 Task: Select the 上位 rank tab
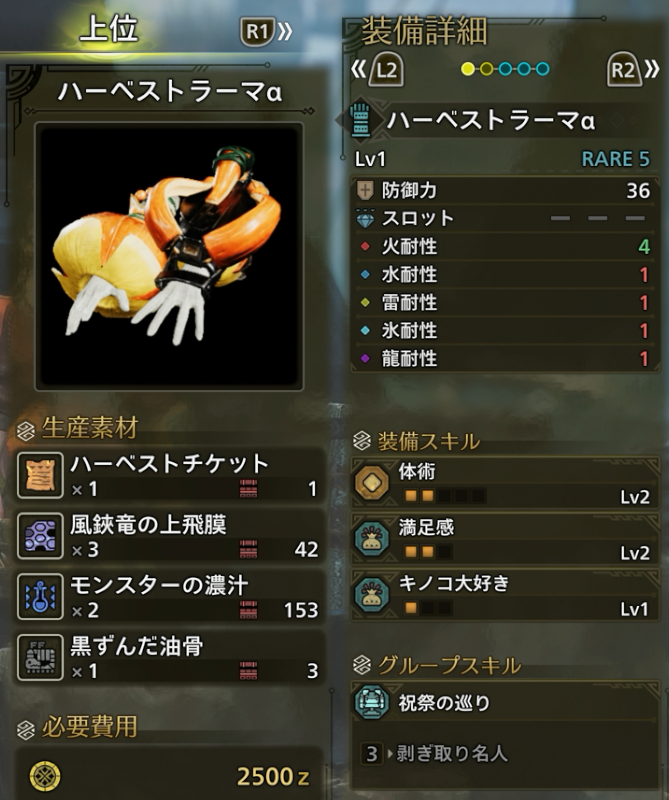click(108, 29)
